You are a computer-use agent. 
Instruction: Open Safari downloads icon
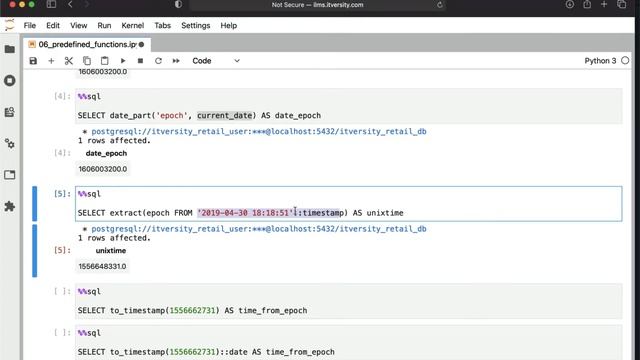click(x=570, y=4)
